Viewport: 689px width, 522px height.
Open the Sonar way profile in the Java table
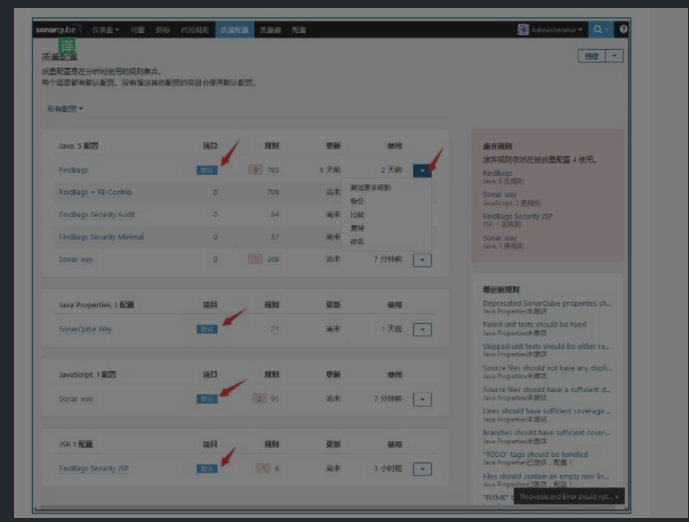[x=76, y=259]
